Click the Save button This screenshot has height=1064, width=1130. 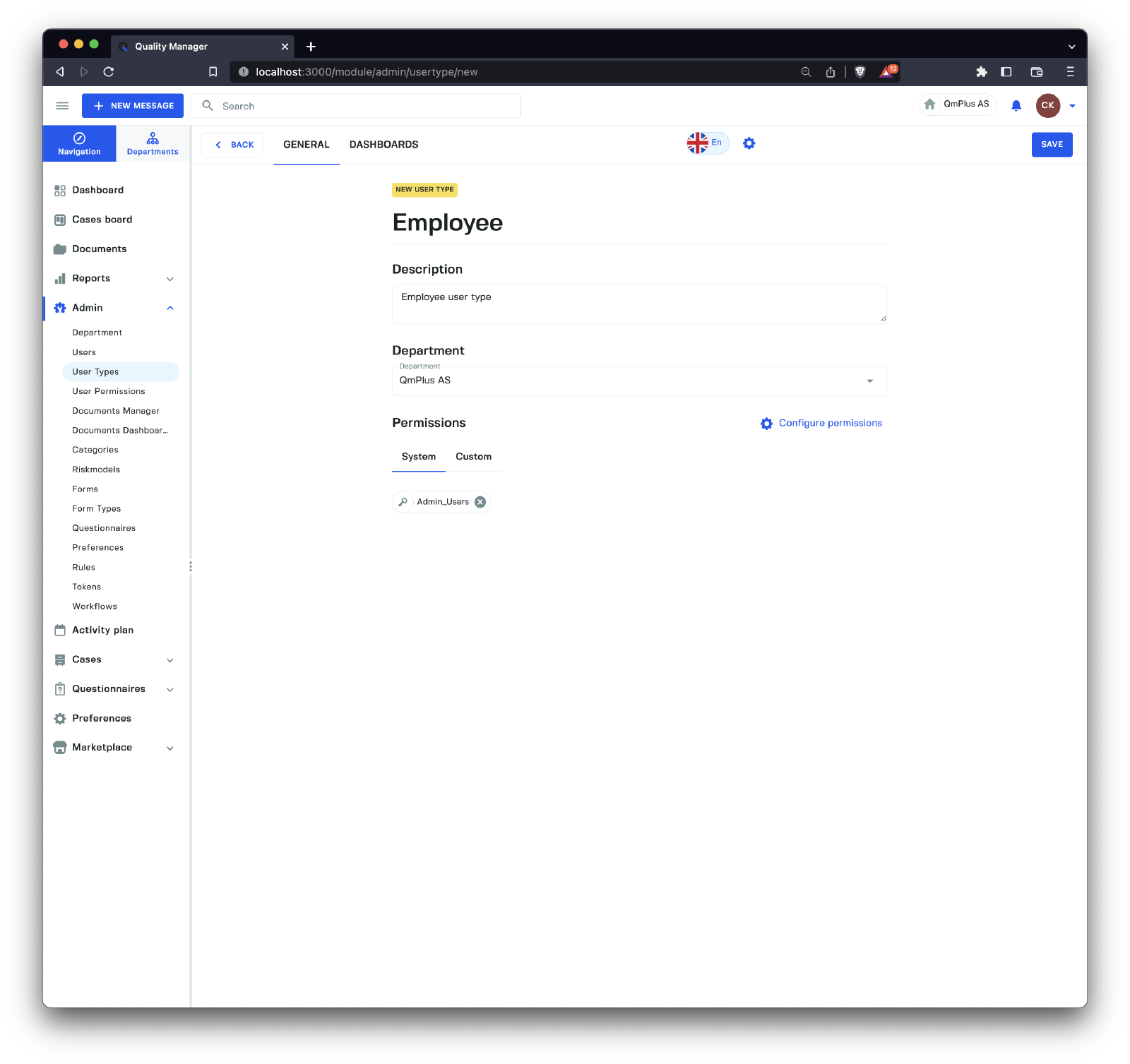point(1051,145)
